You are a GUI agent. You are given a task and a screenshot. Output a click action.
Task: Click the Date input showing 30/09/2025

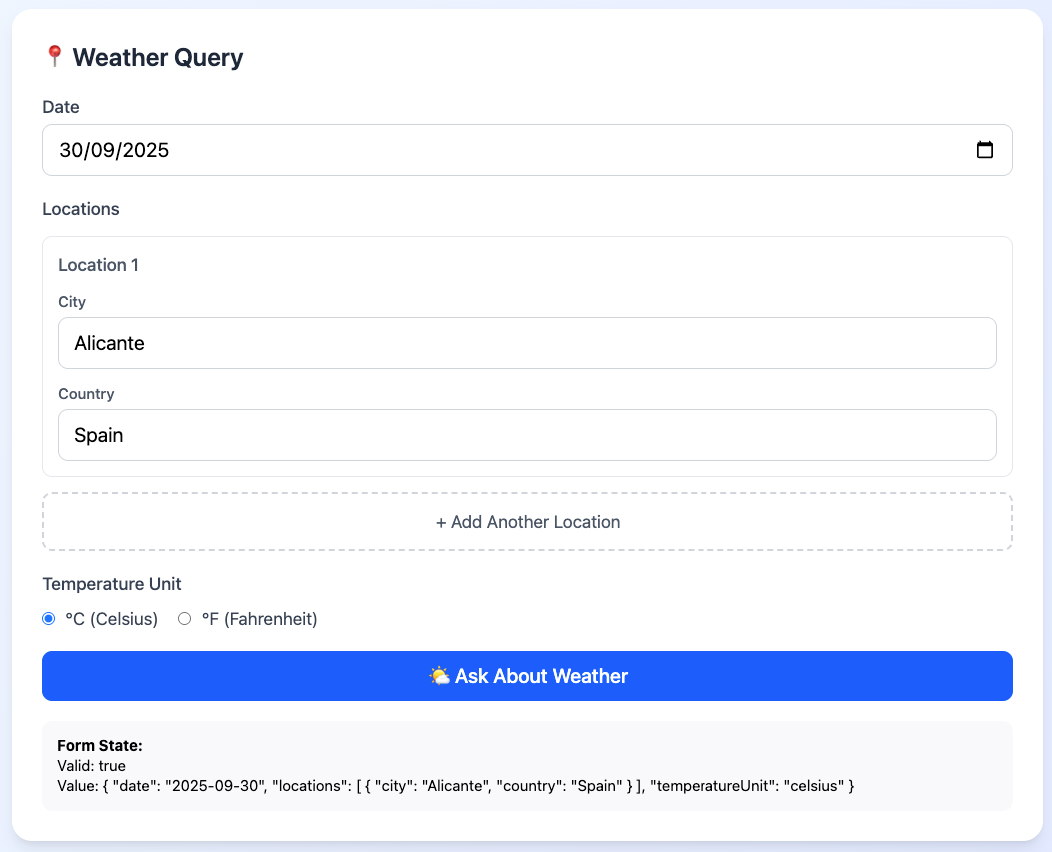tap(527, 150)
